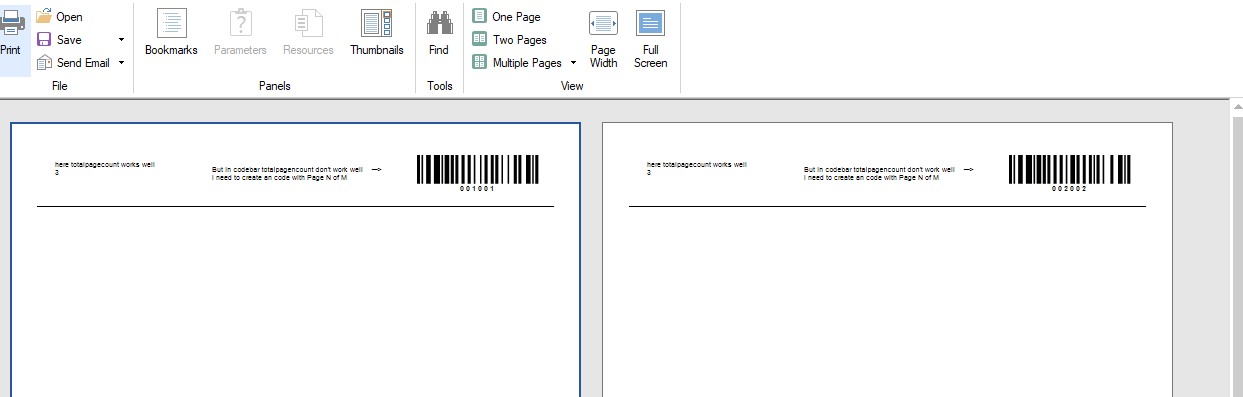Screen dimensions: 1243x397
Task: Enter Full Screen mode
Action: [650, 39]
